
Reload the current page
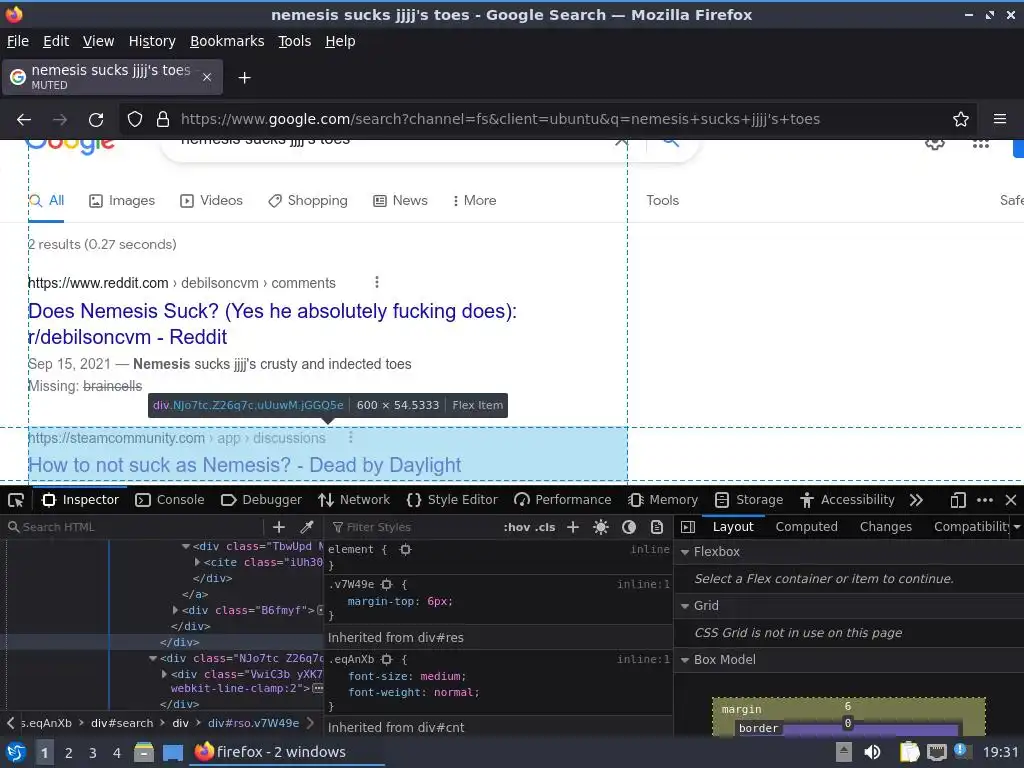[96, 120]
